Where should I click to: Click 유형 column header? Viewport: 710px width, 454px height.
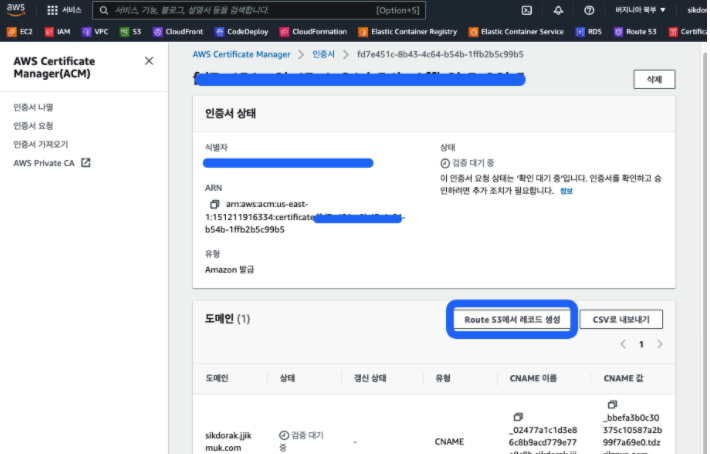click(x=443, y=378)
